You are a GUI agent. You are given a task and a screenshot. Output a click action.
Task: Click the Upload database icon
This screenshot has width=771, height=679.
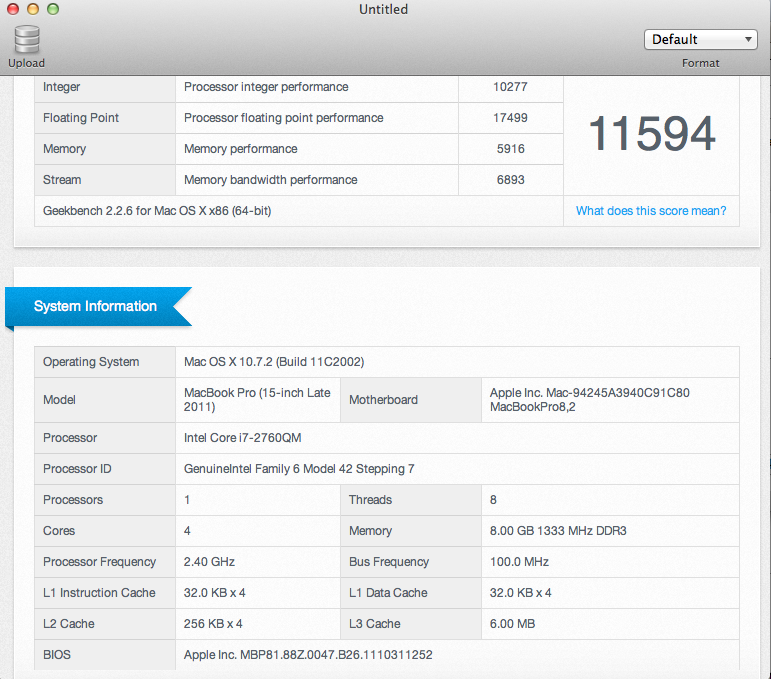pos(27,39)
